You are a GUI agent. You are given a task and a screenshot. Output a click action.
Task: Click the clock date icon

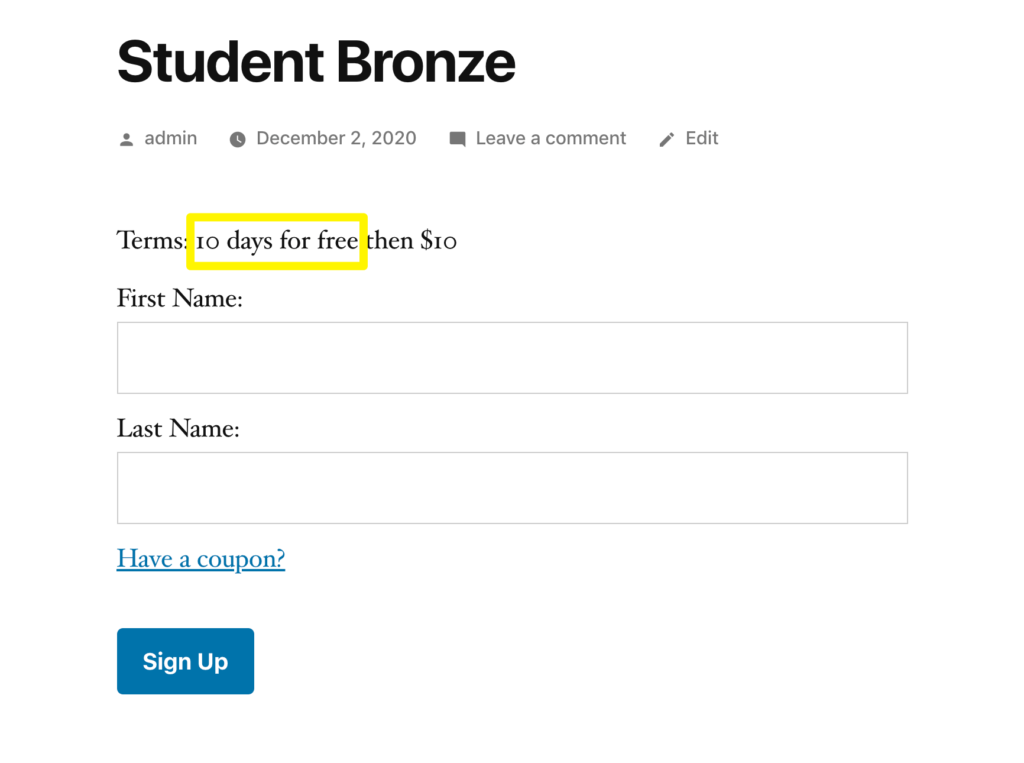(x=238, y=139)
